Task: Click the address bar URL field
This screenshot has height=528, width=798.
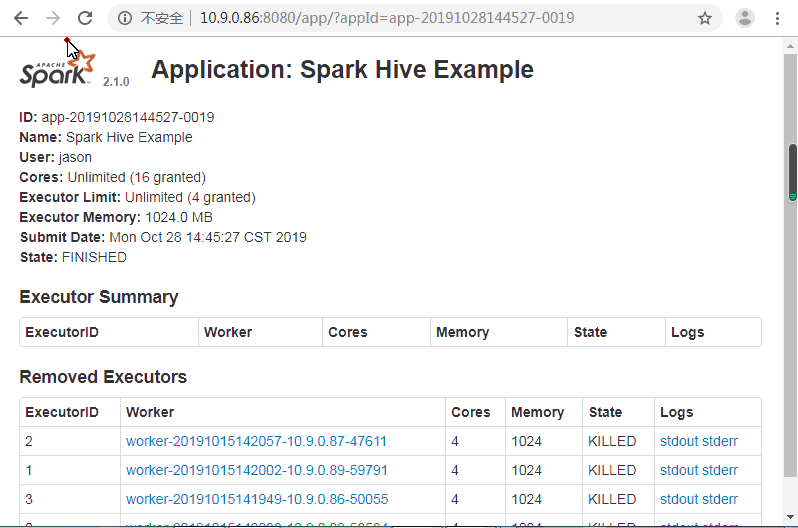Action: click(400, 18)
